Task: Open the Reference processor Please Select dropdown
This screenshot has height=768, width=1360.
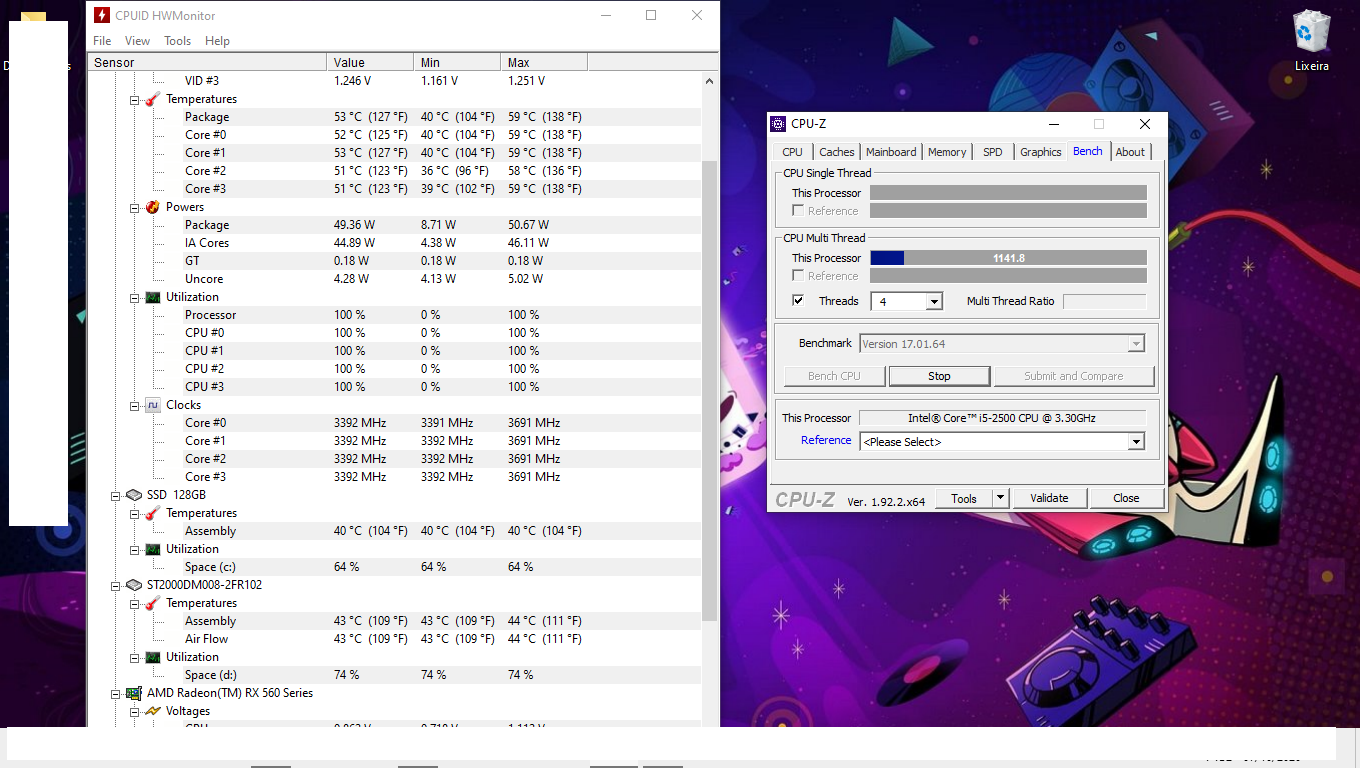Action: [x=1136, y=442]
